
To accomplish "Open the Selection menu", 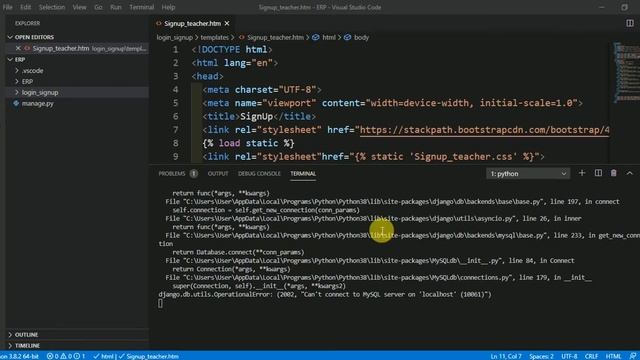I will tap(52, 7).
